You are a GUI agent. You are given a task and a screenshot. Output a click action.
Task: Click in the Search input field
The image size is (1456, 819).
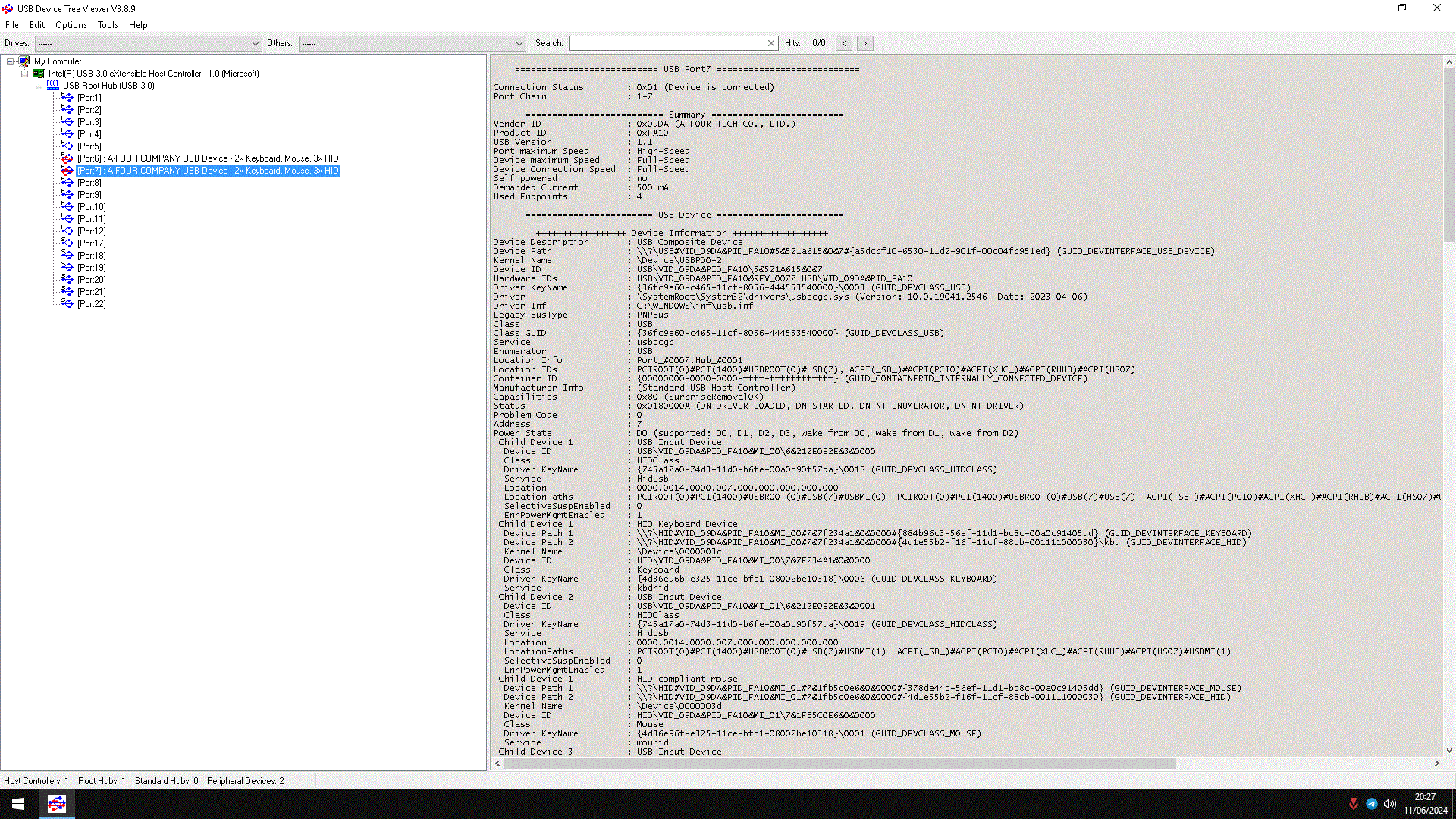[667, 43]
